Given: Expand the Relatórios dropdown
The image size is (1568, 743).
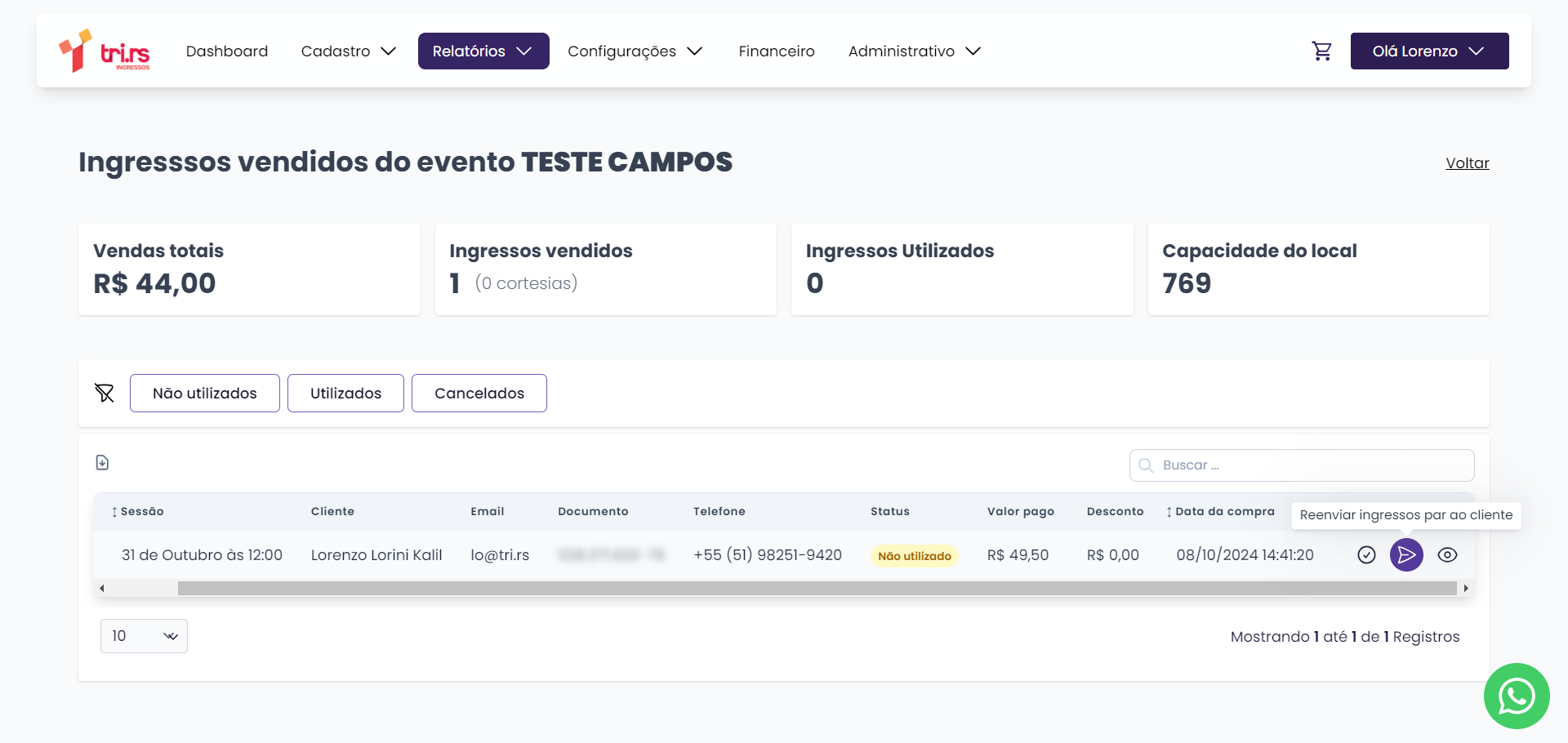Looking at the screenshot, I should point(483,51).
